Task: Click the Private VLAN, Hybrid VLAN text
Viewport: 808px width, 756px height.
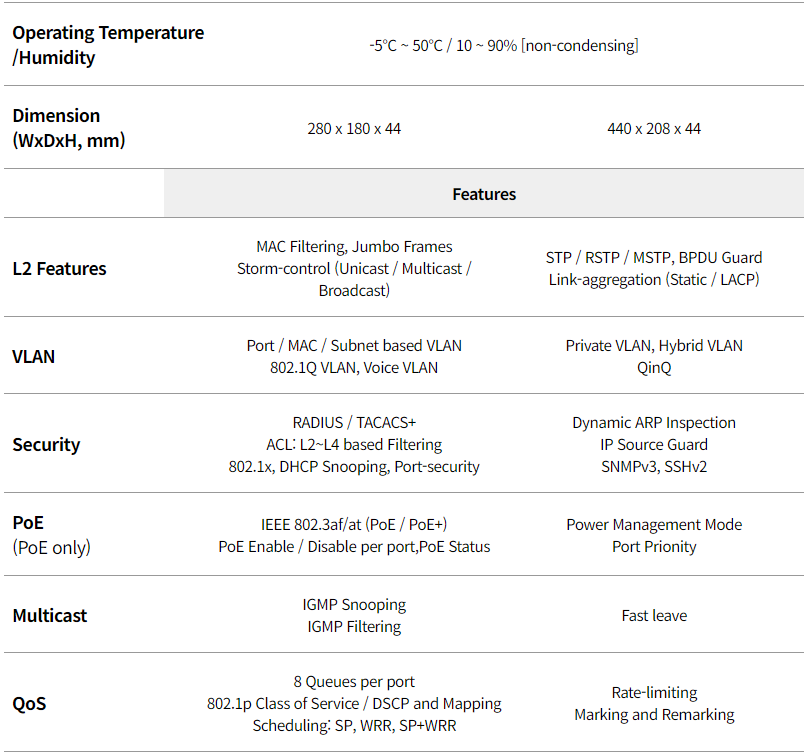Action: click(x=654, y=346)
